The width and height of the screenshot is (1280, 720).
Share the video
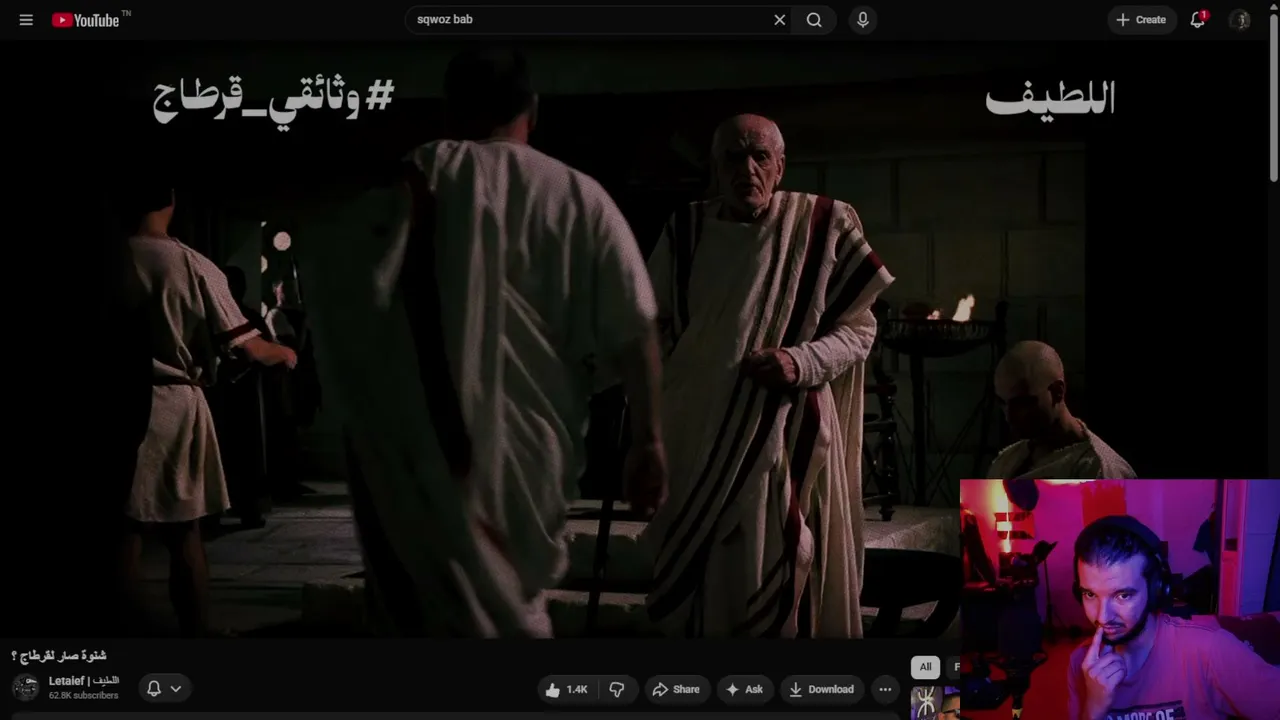(675, 689)
